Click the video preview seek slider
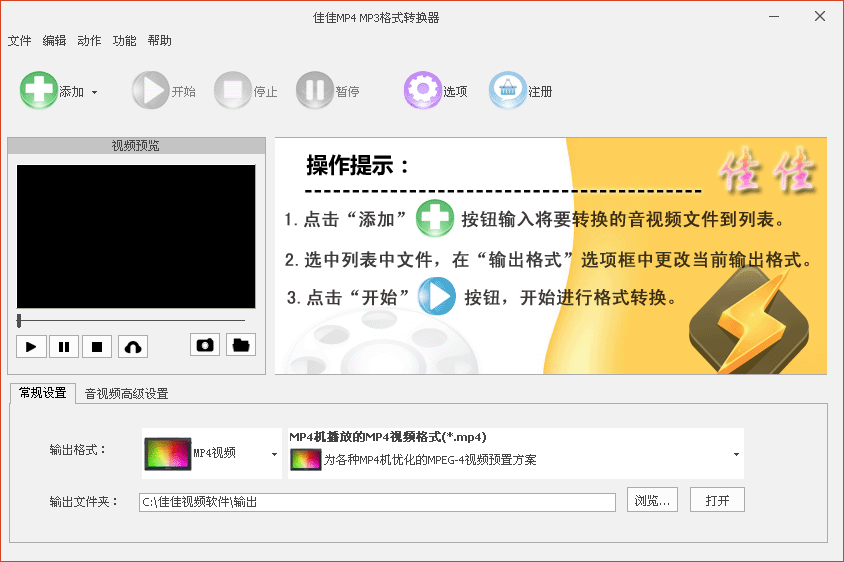844x562 pixels. [x=130, y=320]
